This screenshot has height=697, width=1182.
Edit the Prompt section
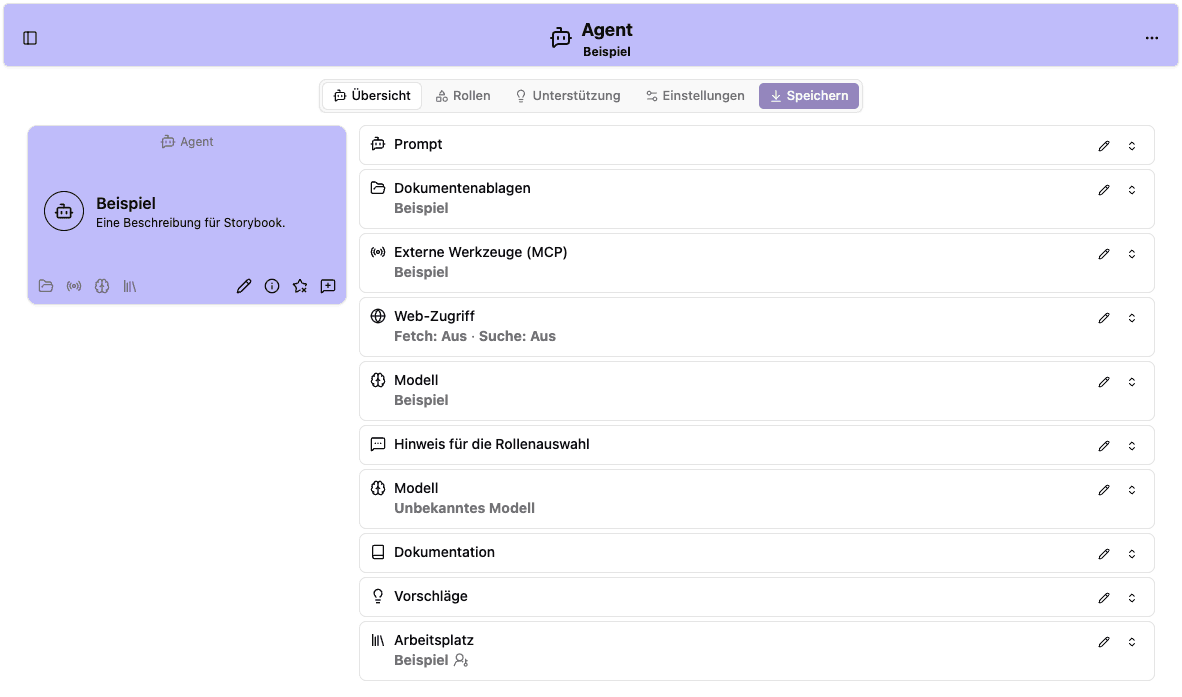tap(1104, 145)
